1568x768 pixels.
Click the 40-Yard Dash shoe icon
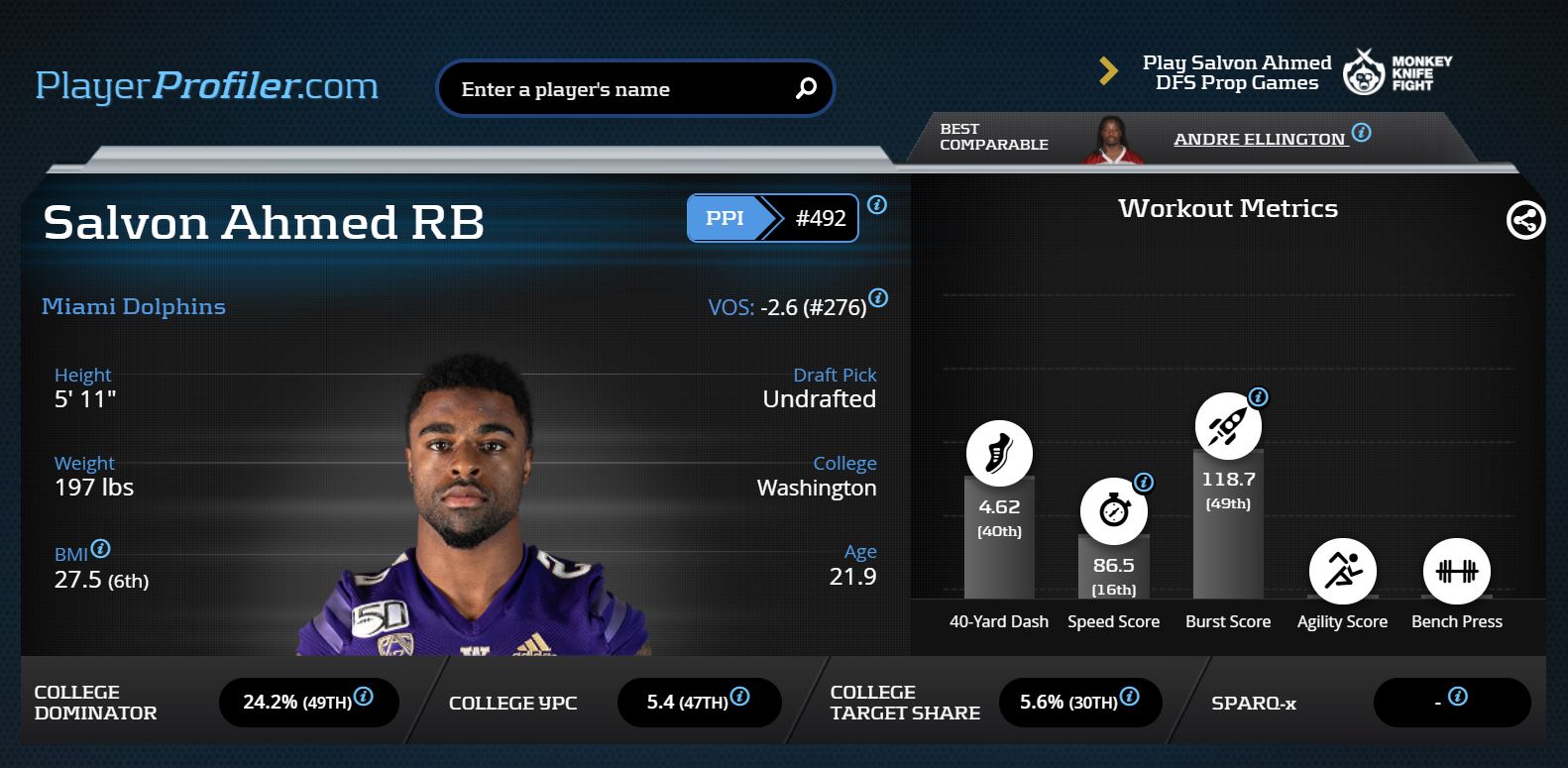pos(999,454)
